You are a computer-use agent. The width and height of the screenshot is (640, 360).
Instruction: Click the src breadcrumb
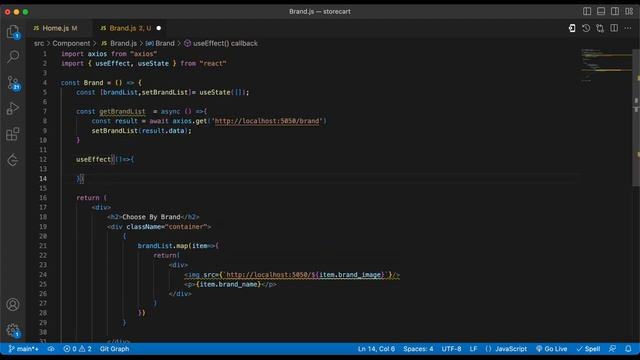click(x=39, y=43)
